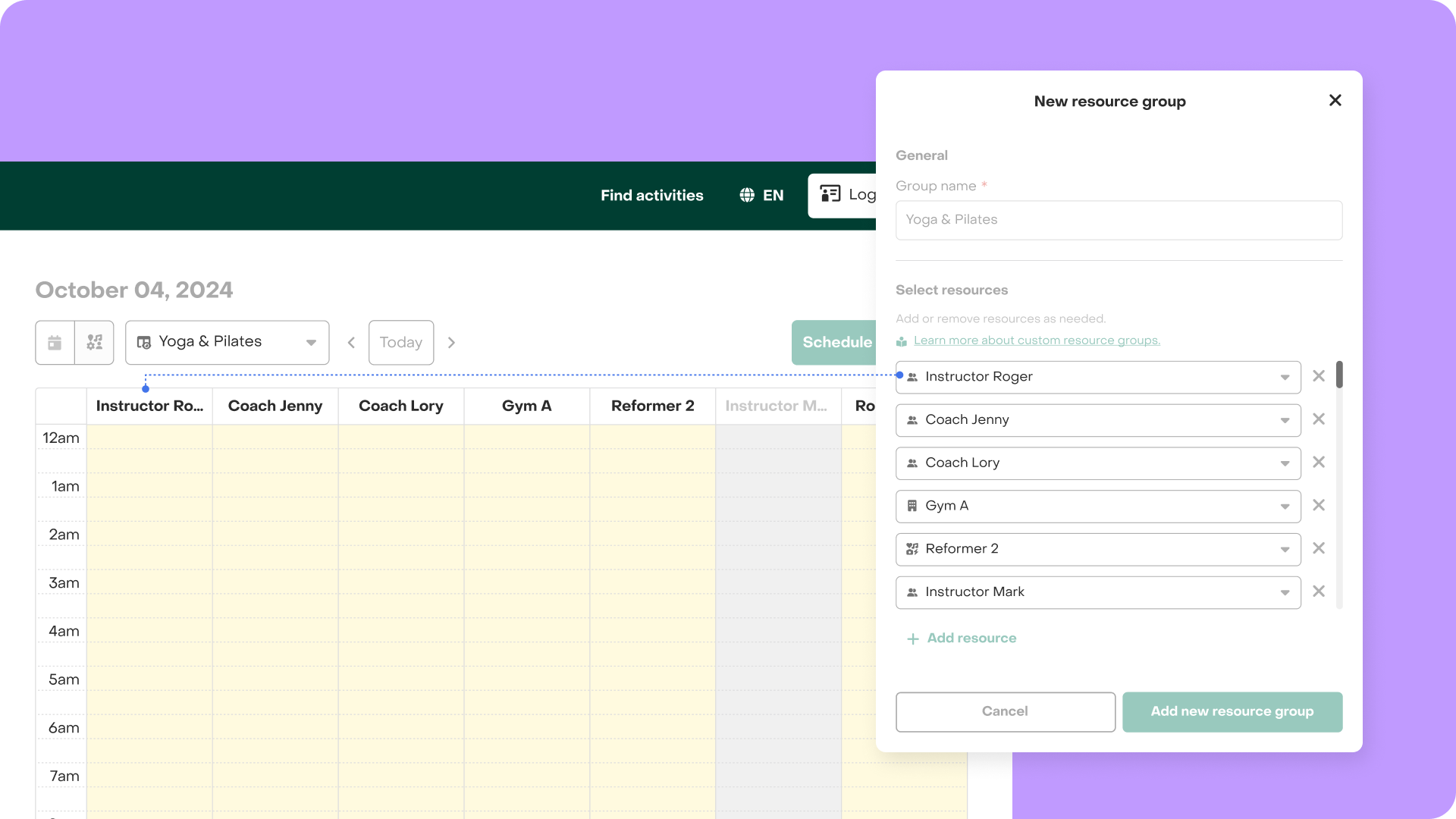
Task: Open Learn more about custom resource groups link
Action: (1036, 340)
